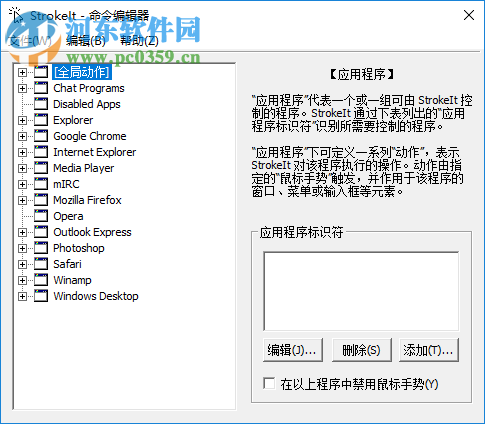Click the 添加(T)... button
Viewport: 485px width, 424px height.
click(429, 350)
